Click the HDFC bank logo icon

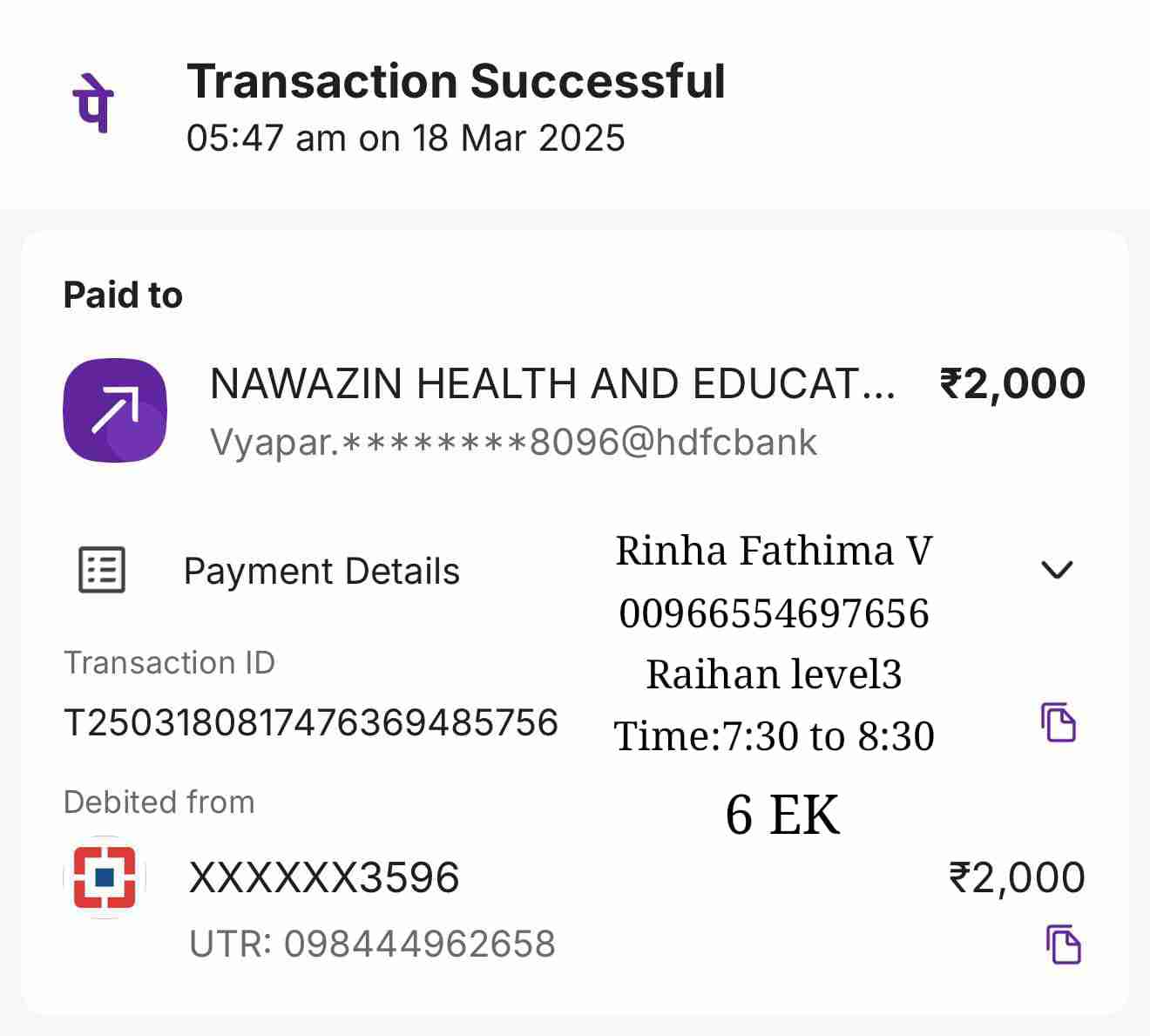tap(105, 877)
